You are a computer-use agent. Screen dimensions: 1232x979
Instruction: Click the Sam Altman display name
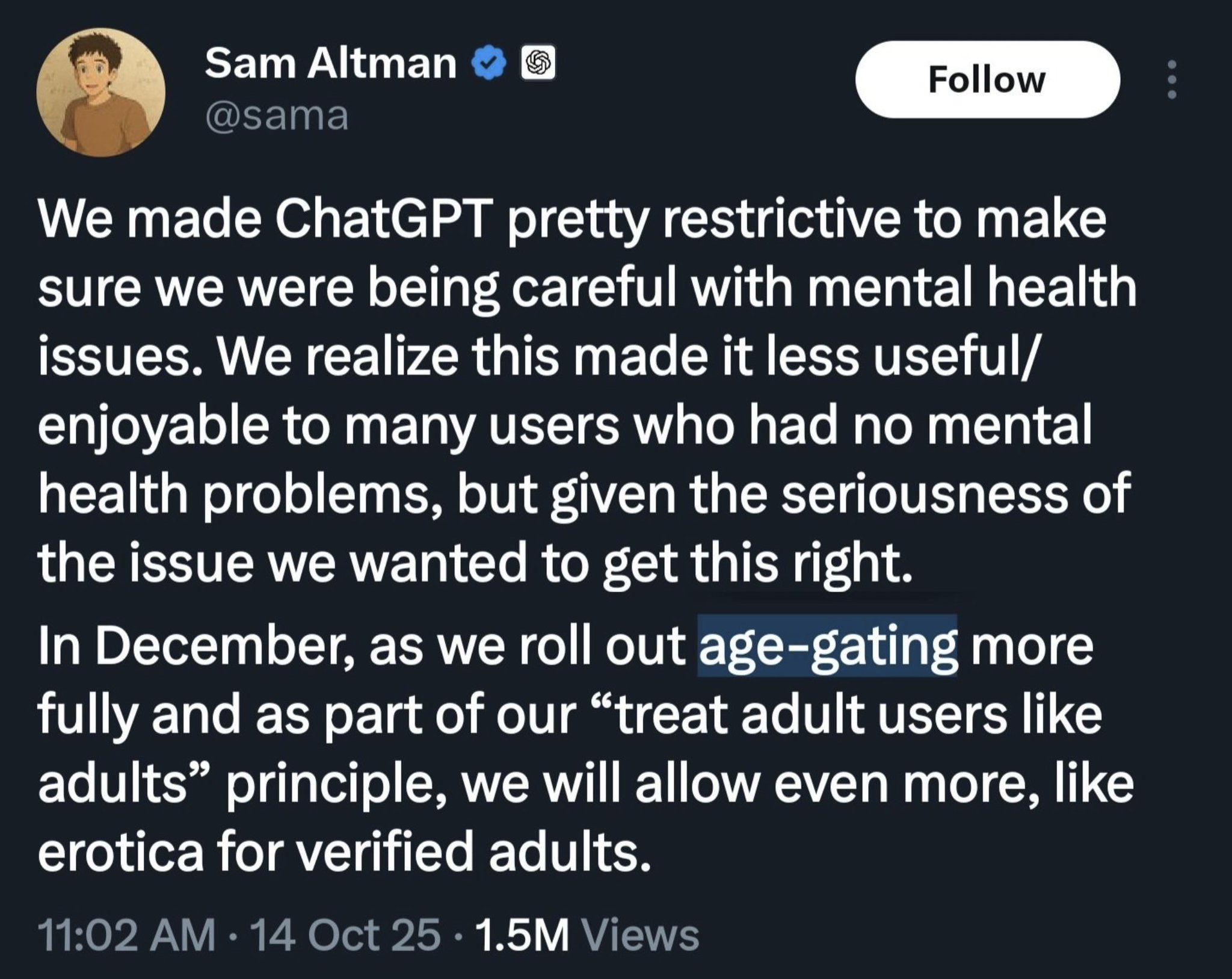pyautogui.click(x=330, y=63)
